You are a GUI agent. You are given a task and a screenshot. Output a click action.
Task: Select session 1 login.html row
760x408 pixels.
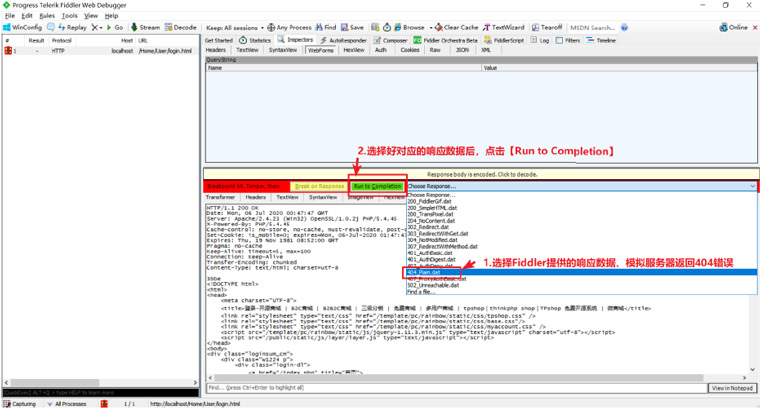[x=100, y=51]
